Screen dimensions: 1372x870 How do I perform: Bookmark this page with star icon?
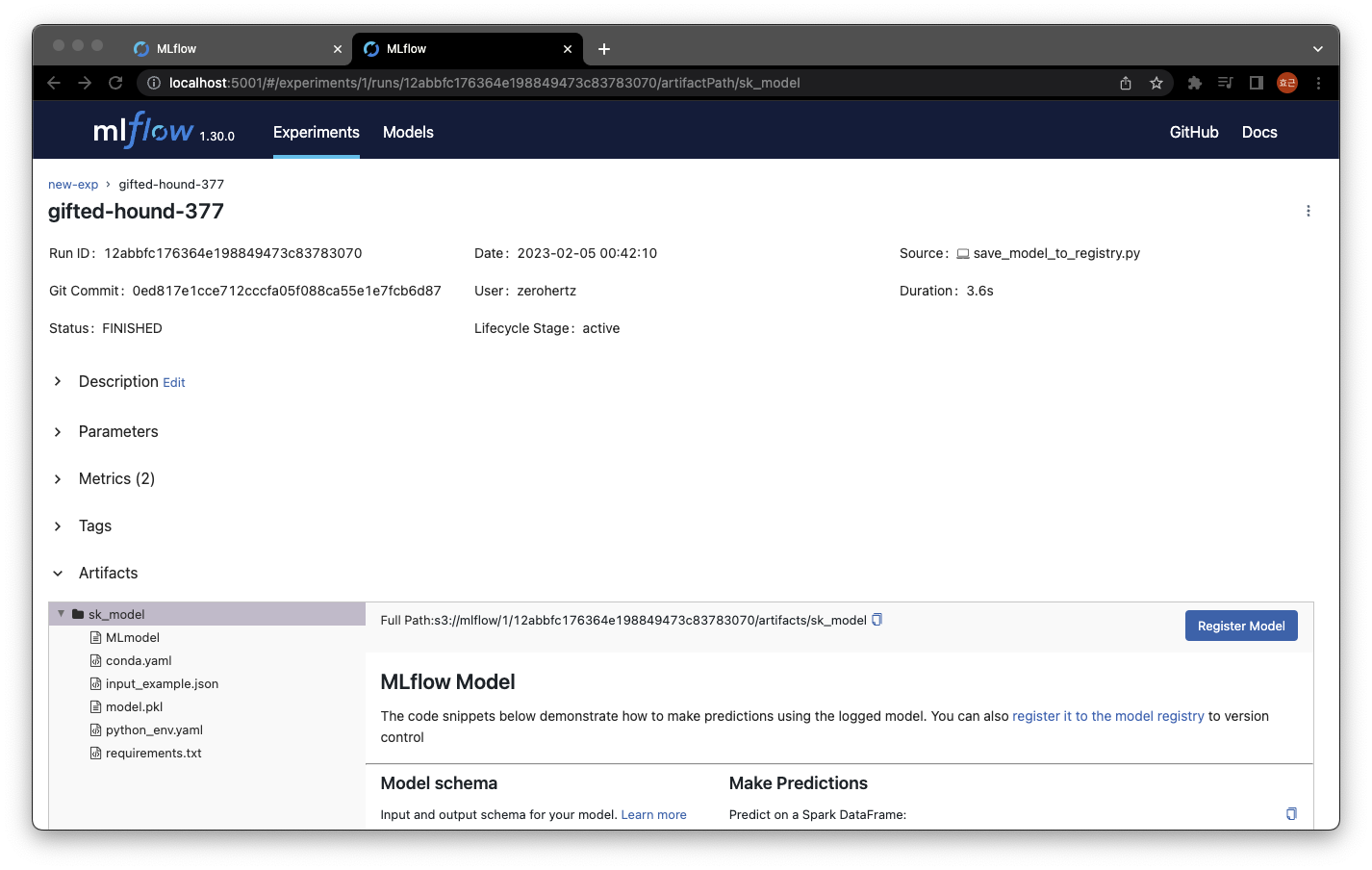[1156, 83]
